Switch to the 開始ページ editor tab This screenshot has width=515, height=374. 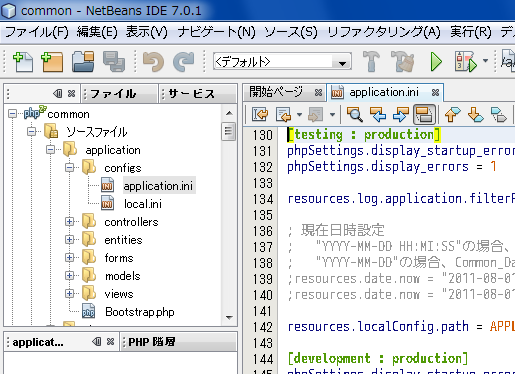[x=276, y=92]
